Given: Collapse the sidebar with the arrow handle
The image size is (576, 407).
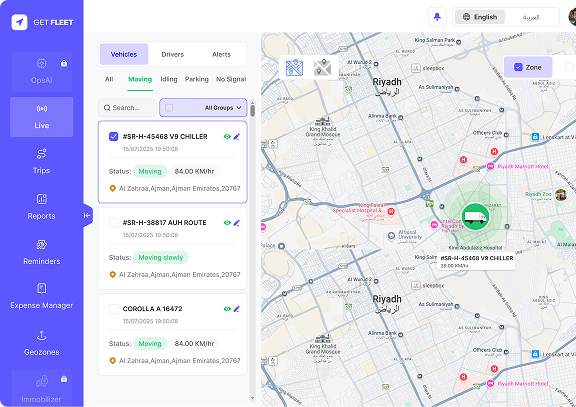Looking at the screenshot, I should point(87,215).
